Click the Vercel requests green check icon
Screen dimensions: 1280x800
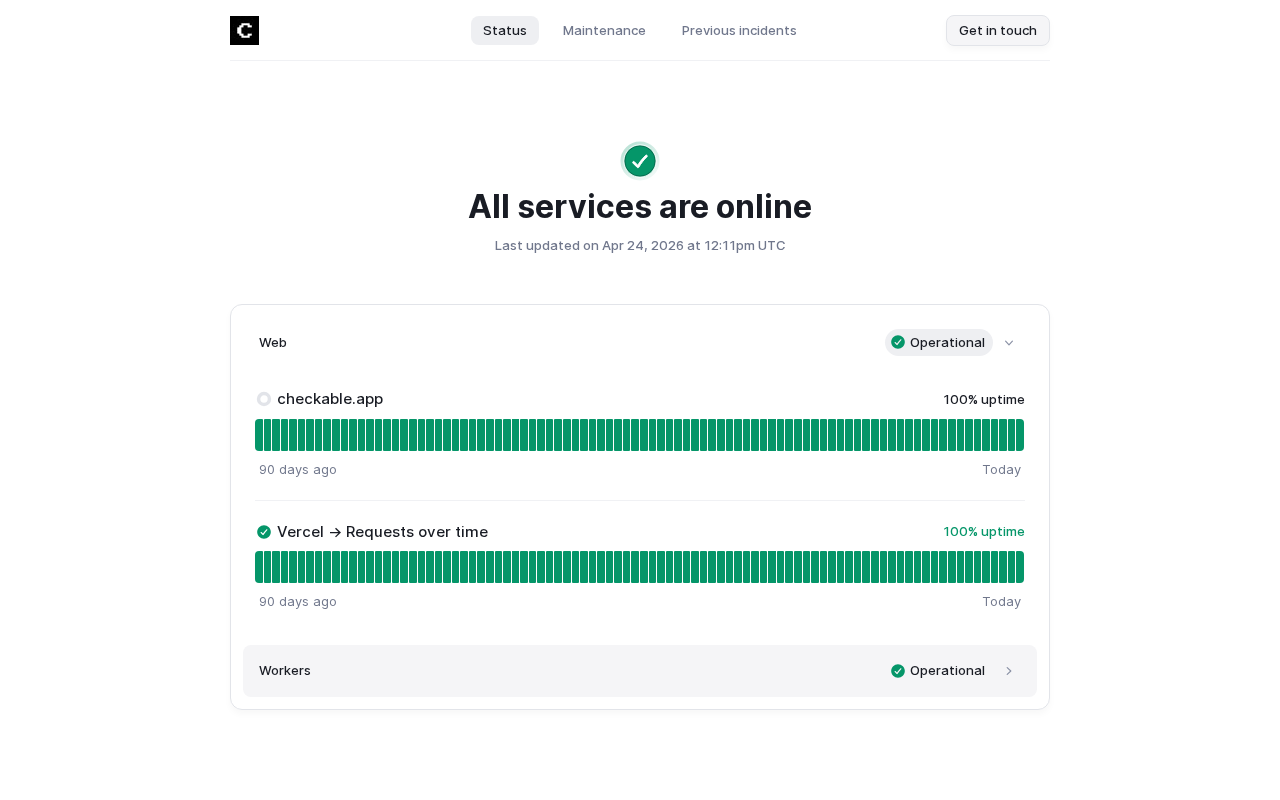264,532
